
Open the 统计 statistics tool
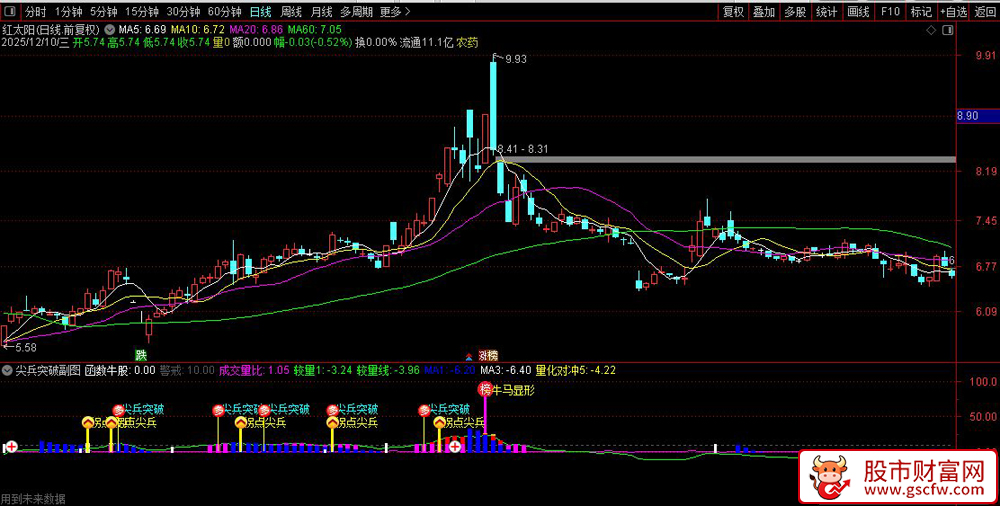point(827,11)
